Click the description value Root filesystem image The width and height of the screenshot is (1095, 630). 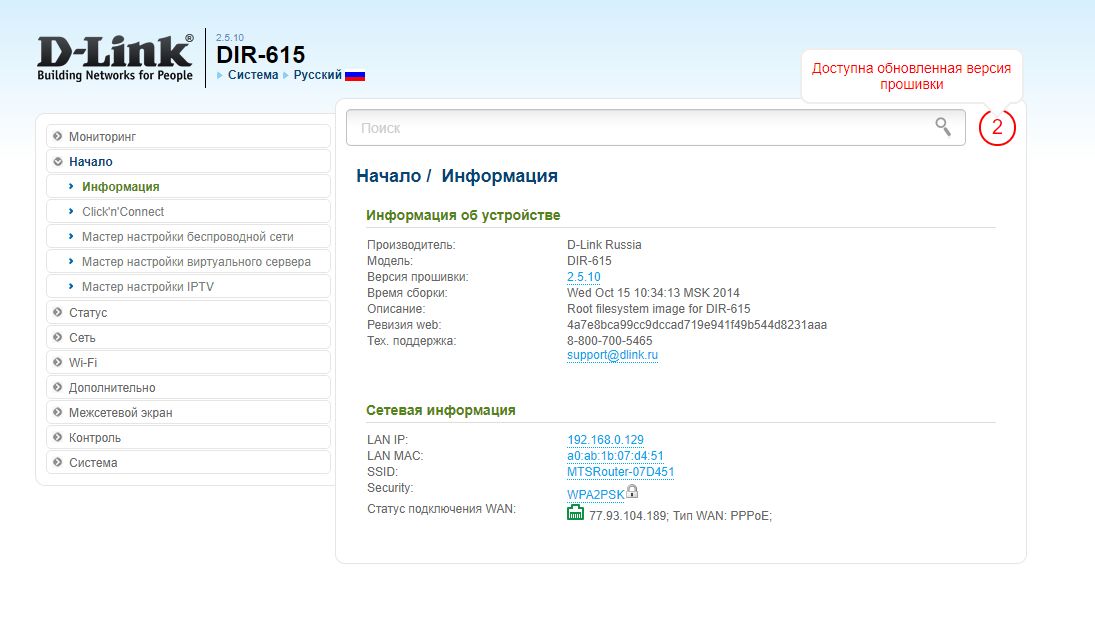click(658, 309)
